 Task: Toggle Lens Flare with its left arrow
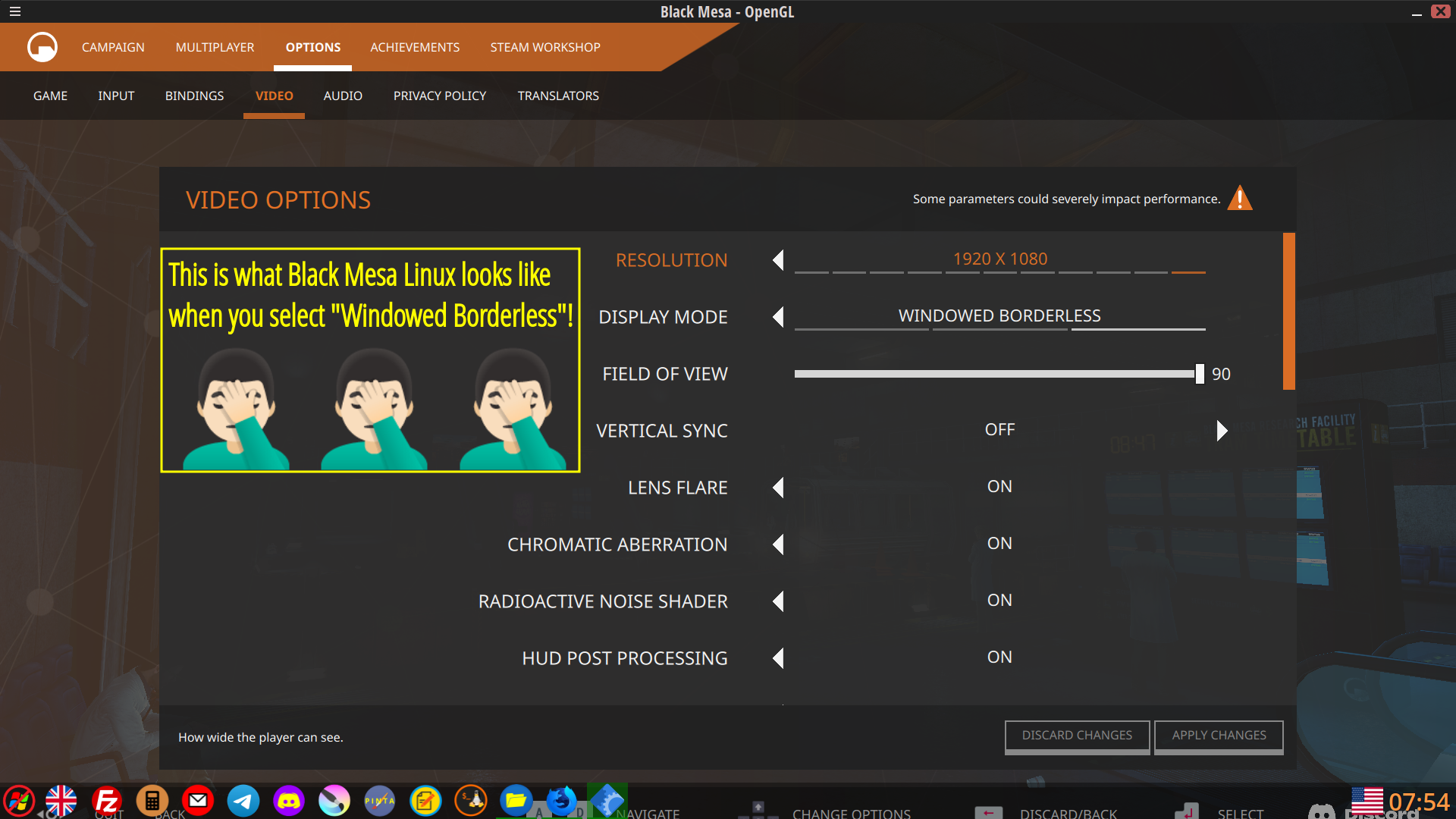pos(778,488)
